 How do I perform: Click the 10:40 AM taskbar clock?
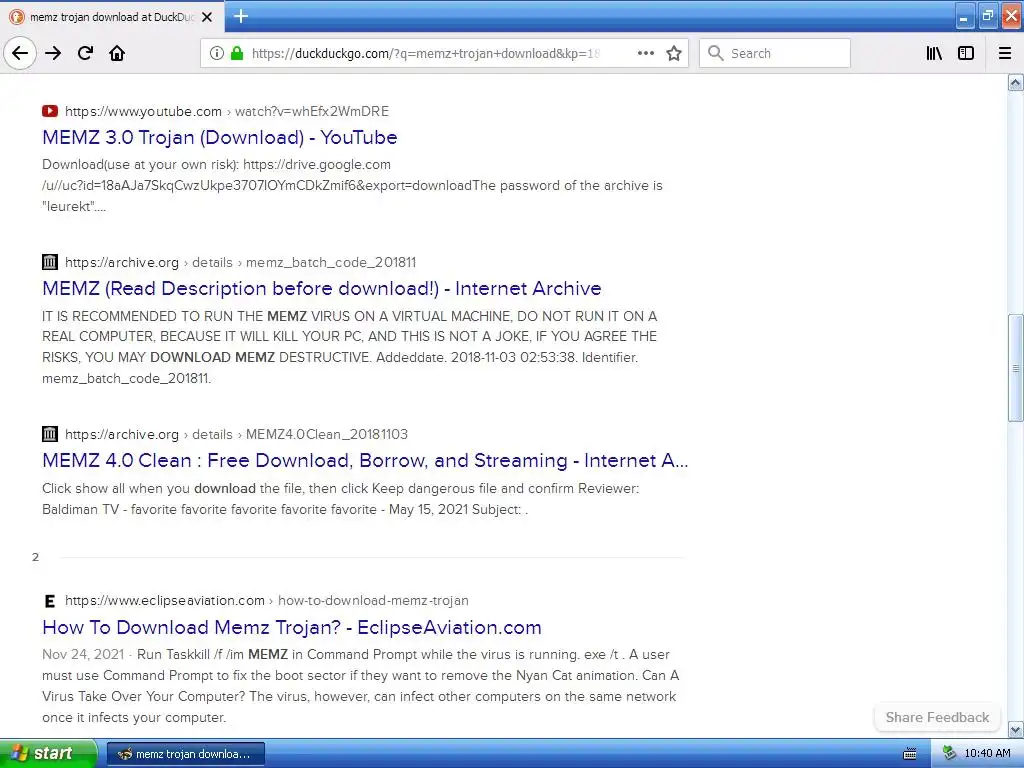pos(987,753)
